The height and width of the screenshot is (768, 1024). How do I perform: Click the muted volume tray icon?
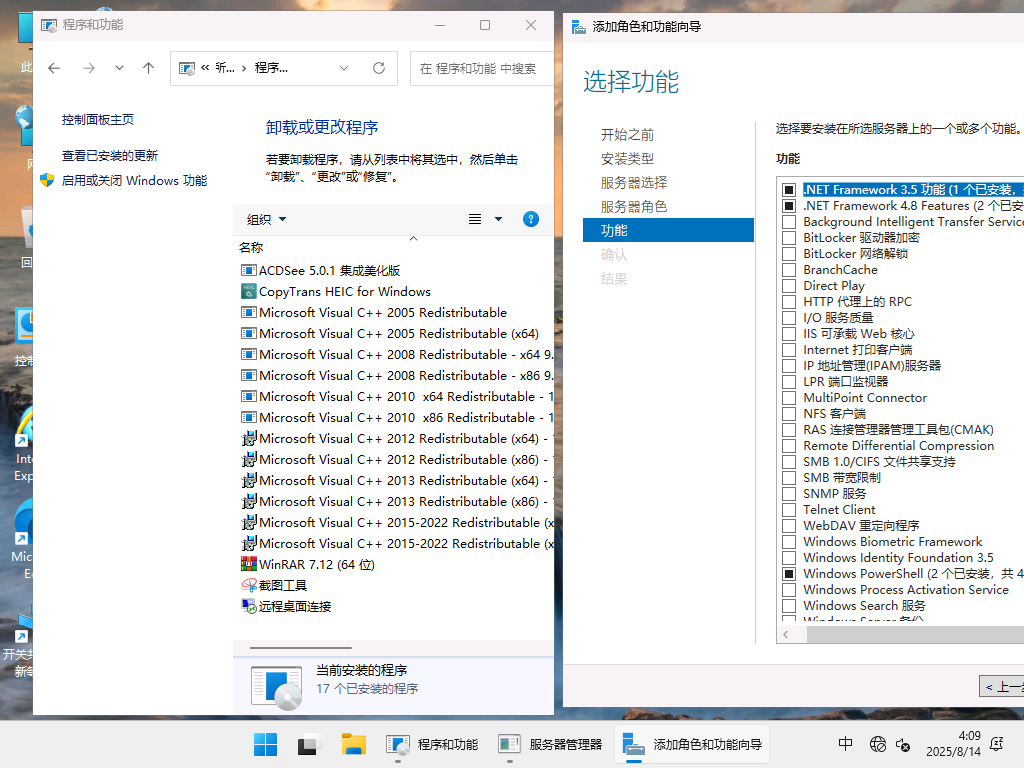pyautogui.click(x=903, y=744)
